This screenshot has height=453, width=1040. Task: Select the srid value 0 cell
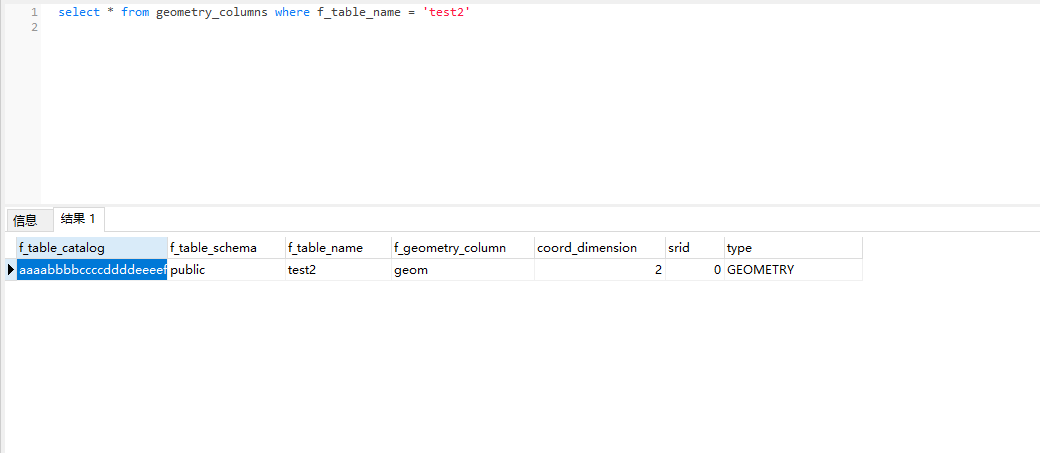click(695, 270)
